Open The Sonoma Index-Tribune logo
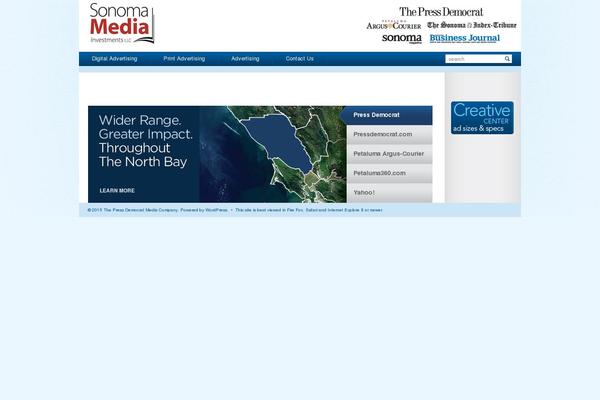600x400 pixels. coord(471,25)
